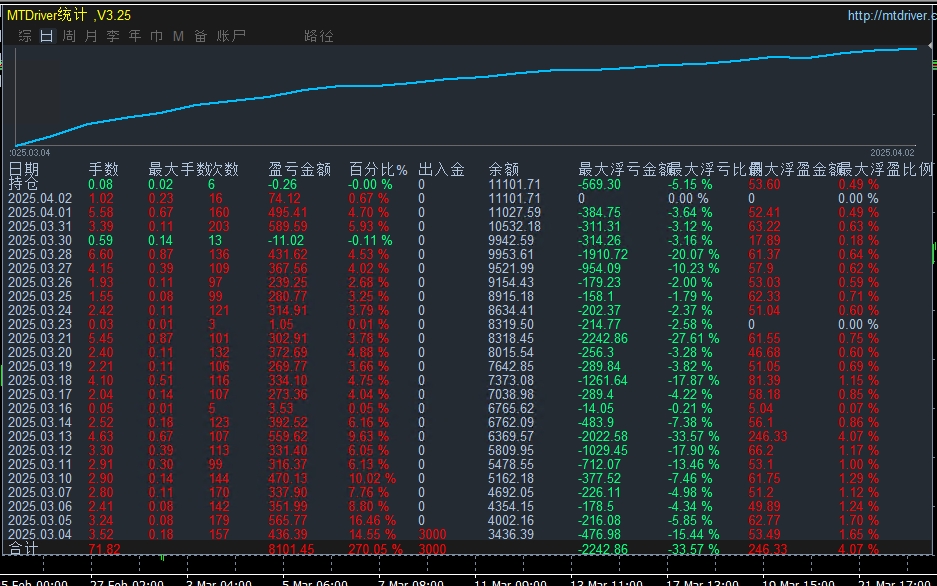Click the 合计 totals row label
Image resolution: width=937 pixels, height=586 pixels.
[x=24, y=549]
